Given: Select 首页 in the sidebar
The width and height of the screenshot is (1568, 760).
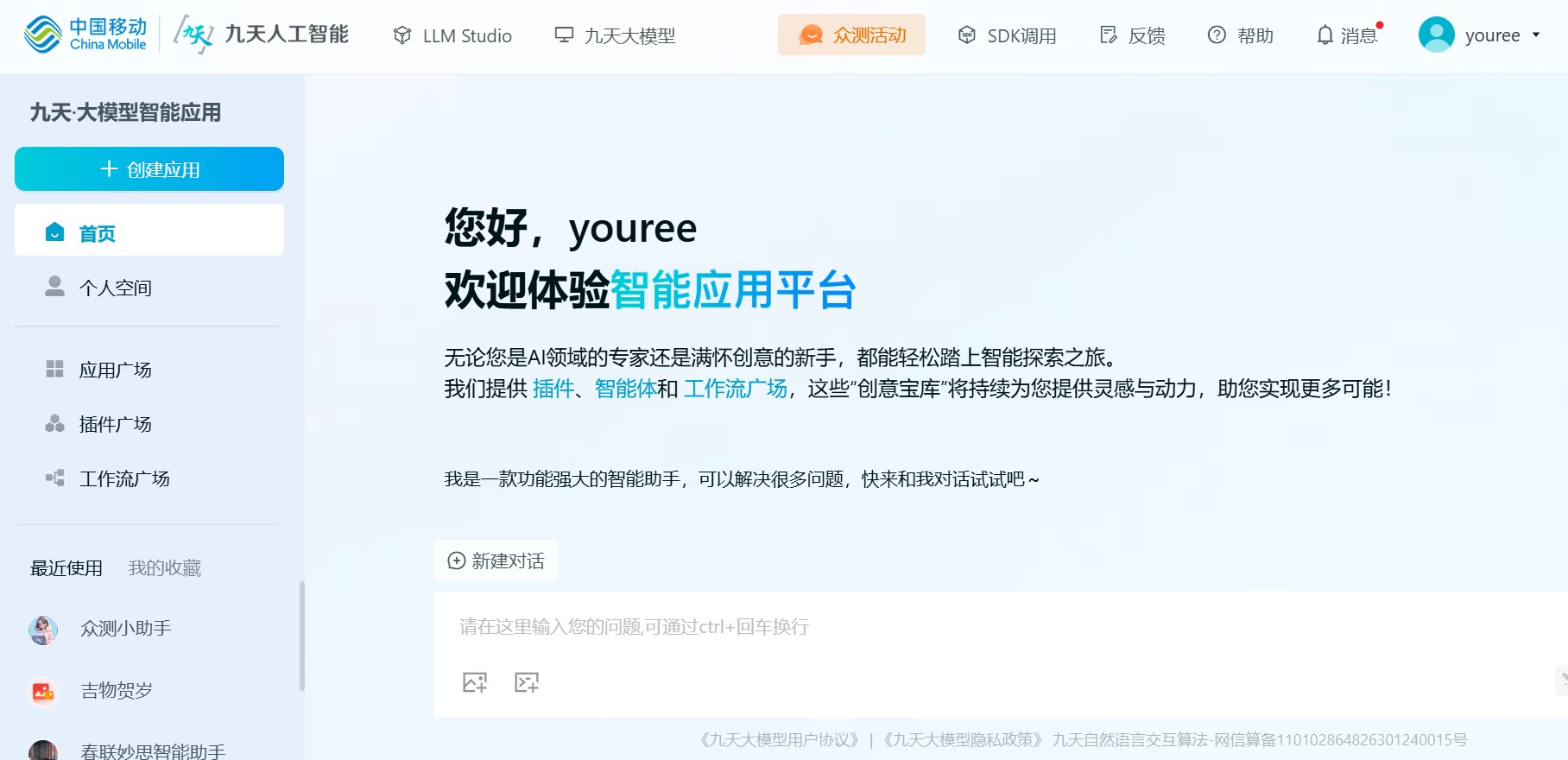Looking at the screenshot, I should click(149, 230).
